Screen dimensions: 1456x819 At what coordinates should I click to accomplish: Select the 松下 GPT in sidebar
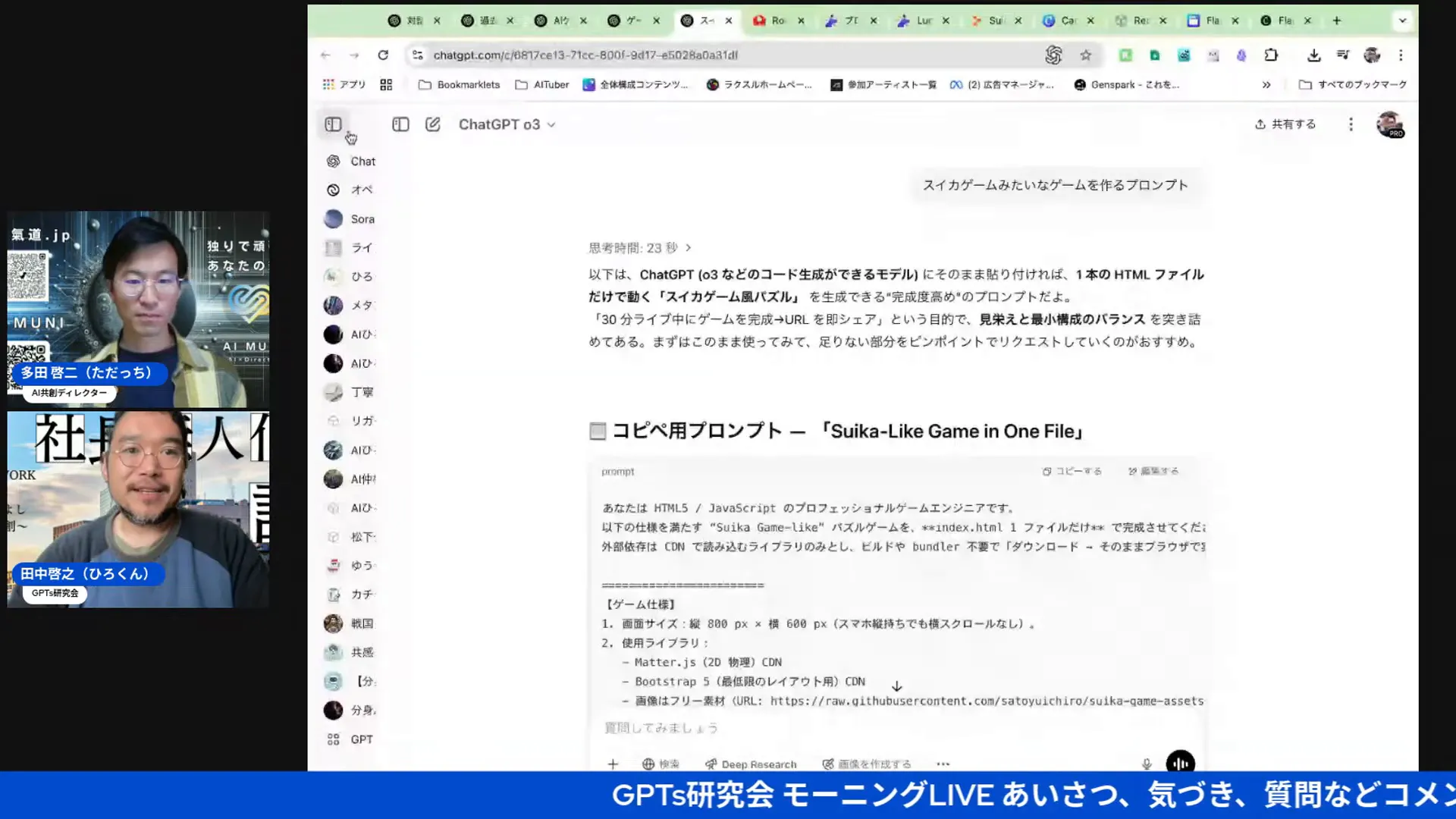pos(350,537)
